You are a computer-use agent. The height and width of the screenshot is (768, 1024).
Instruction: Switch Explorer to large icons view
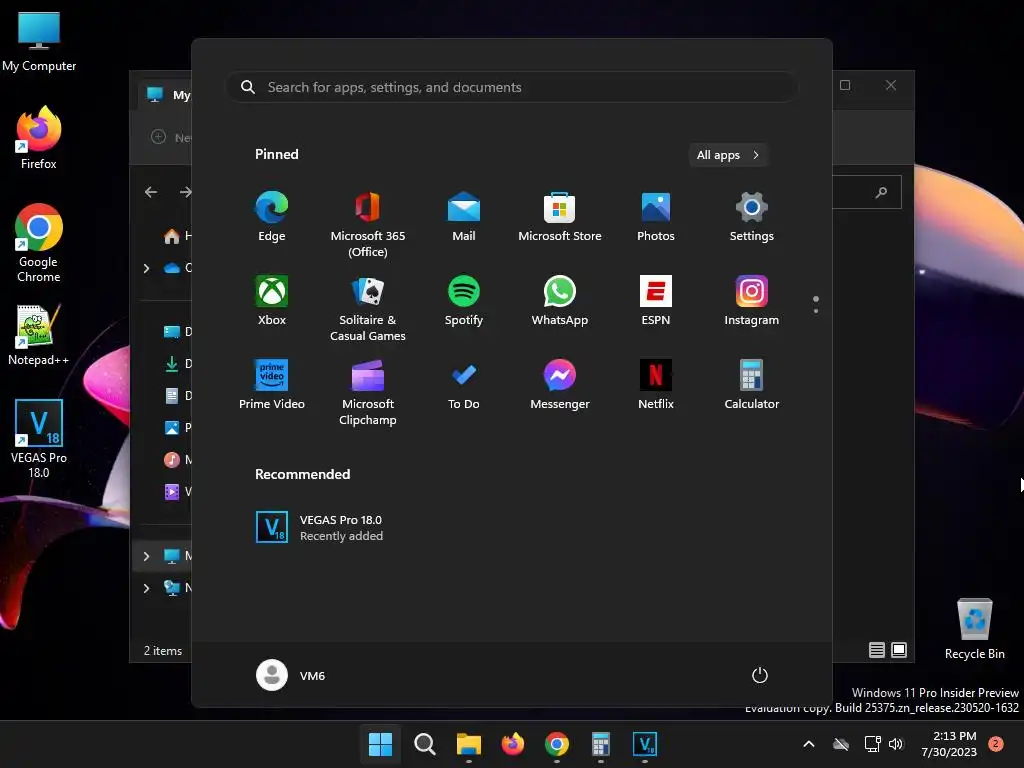(x=899, y=650)
